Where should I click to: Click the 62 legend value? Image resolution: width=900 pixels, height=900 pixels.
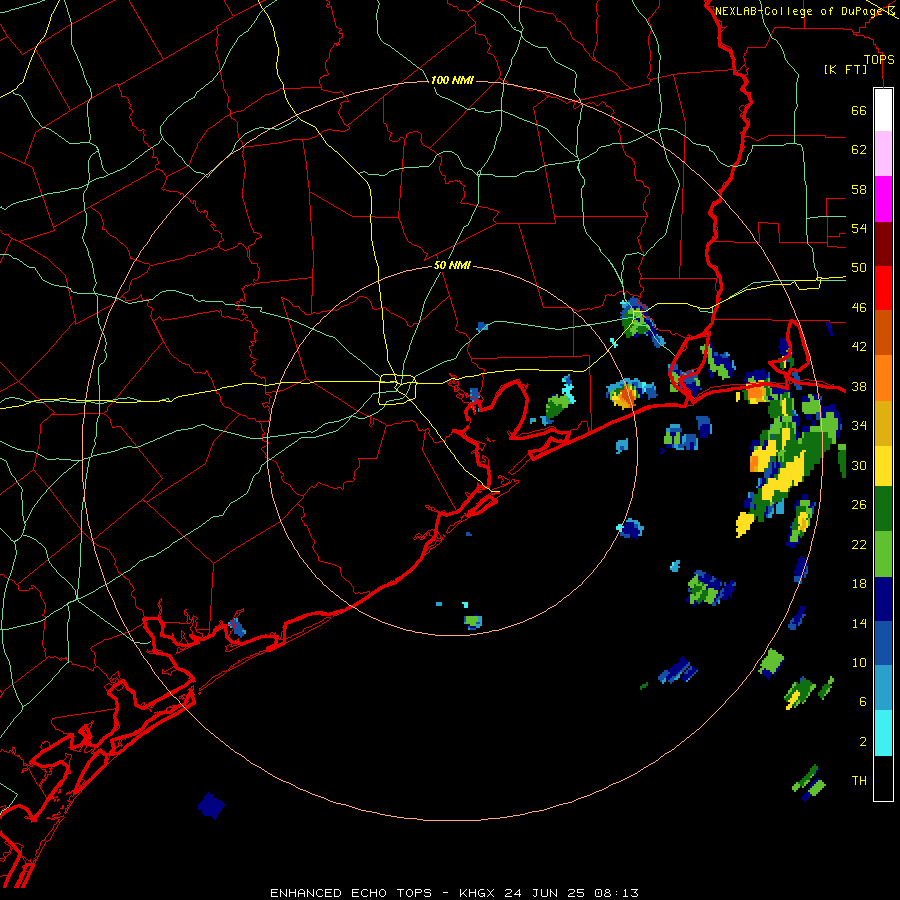coord(859,150)
